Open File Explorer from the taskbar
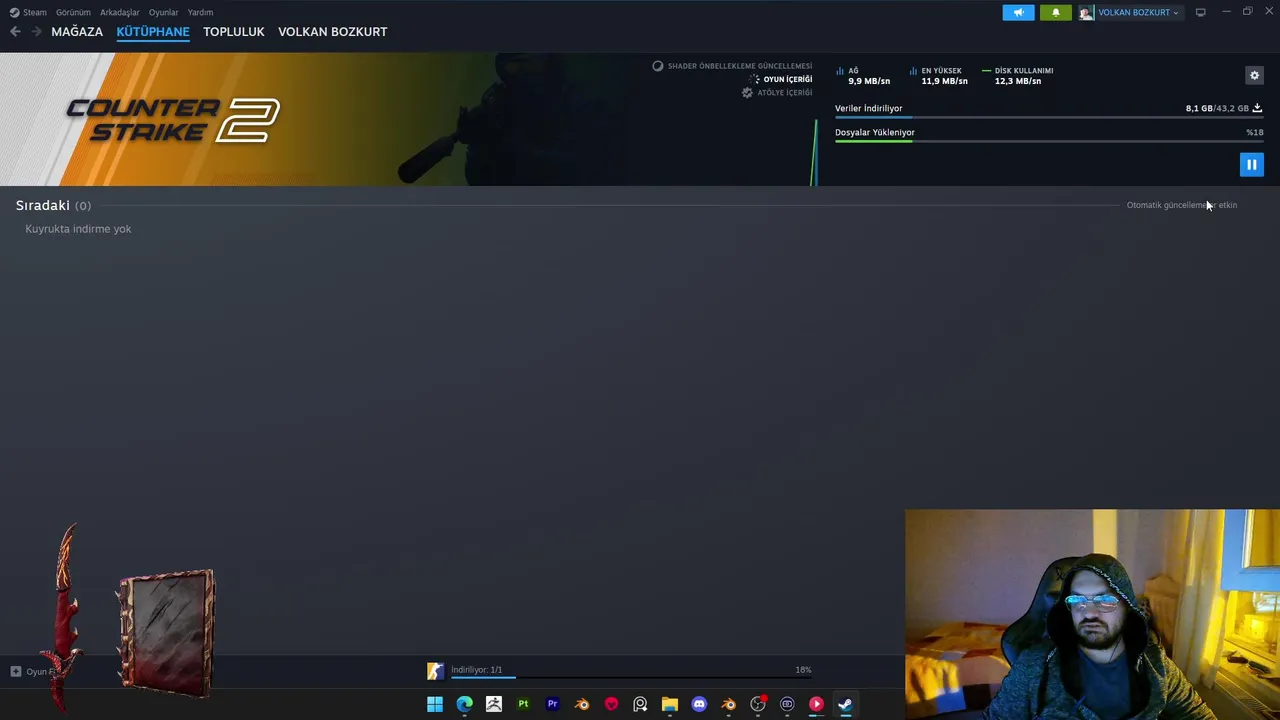Viewport: 1280px width, 720px height. coord(670,704)
